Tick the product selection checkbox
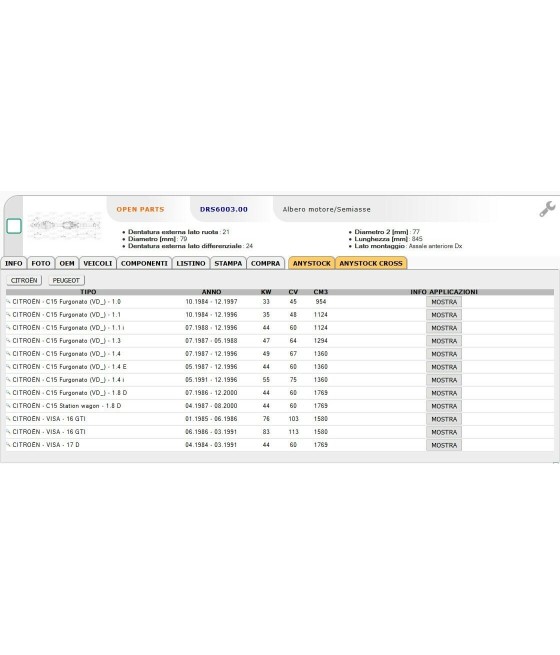Viewport: 560px width, 655px height. [14, 226]
